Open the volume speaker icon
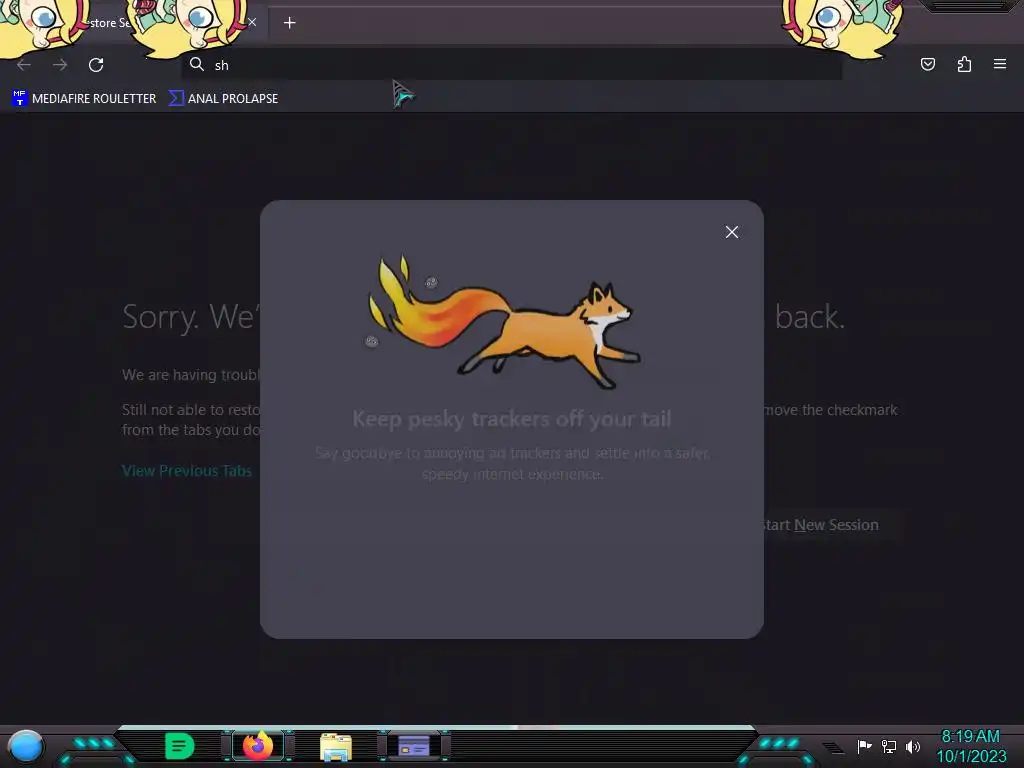 [x=913, y=746]
